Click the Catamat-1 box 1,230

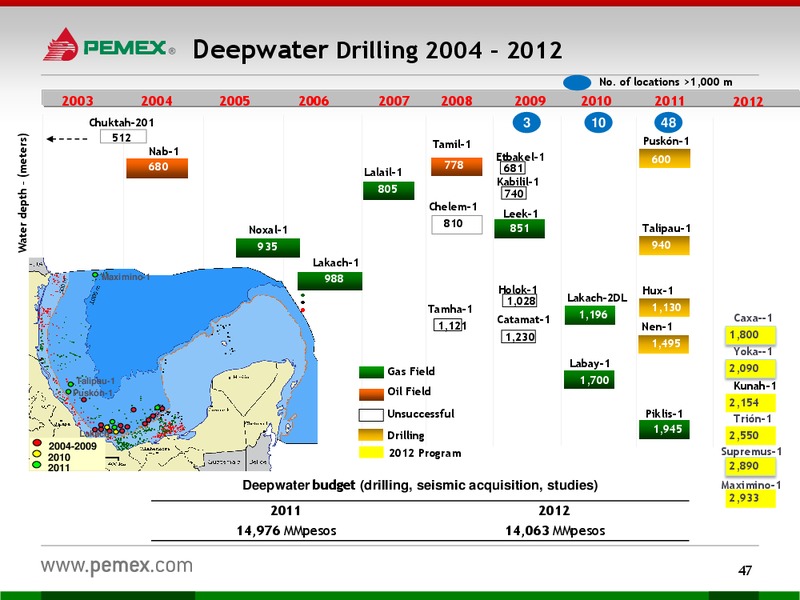pyautogui.click(x=518, y=336)
